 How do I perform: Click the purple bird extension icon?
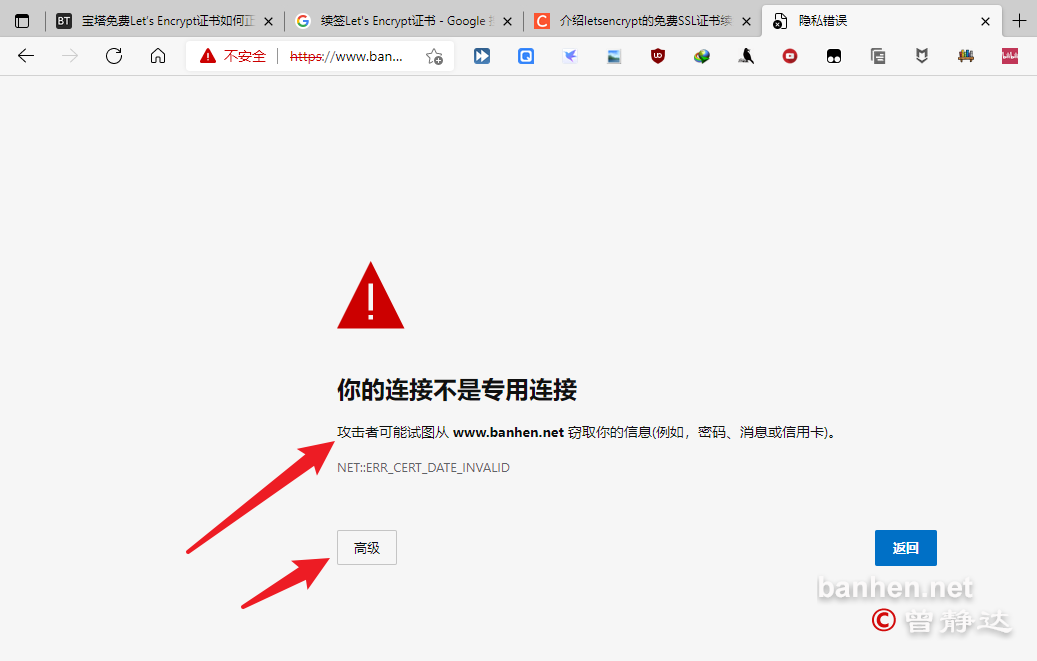[570, 56]
